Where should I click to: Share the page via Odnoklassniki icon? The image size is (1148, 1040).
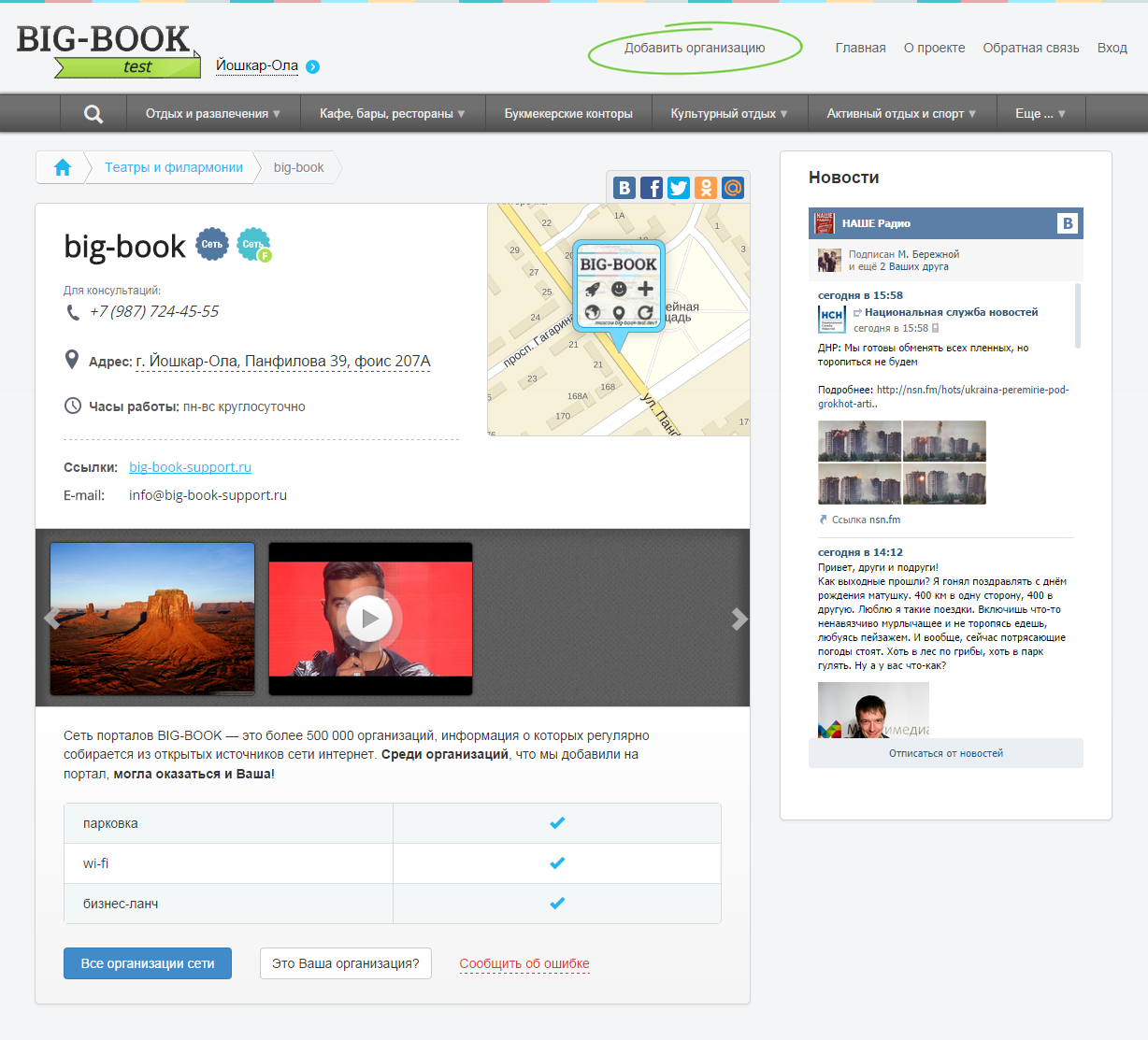(706, 188)
